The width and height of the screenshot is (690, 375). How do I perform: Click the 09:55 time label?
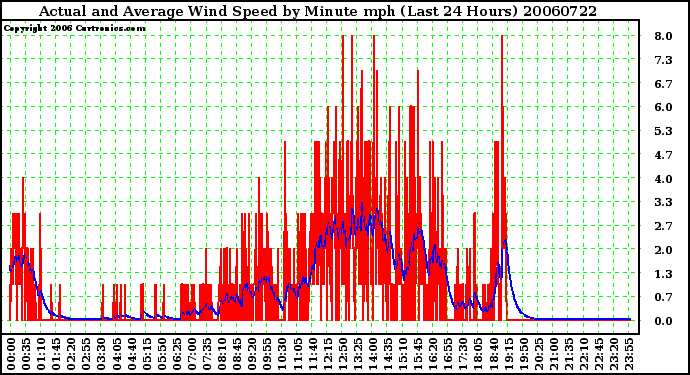[x=267, y=354]
